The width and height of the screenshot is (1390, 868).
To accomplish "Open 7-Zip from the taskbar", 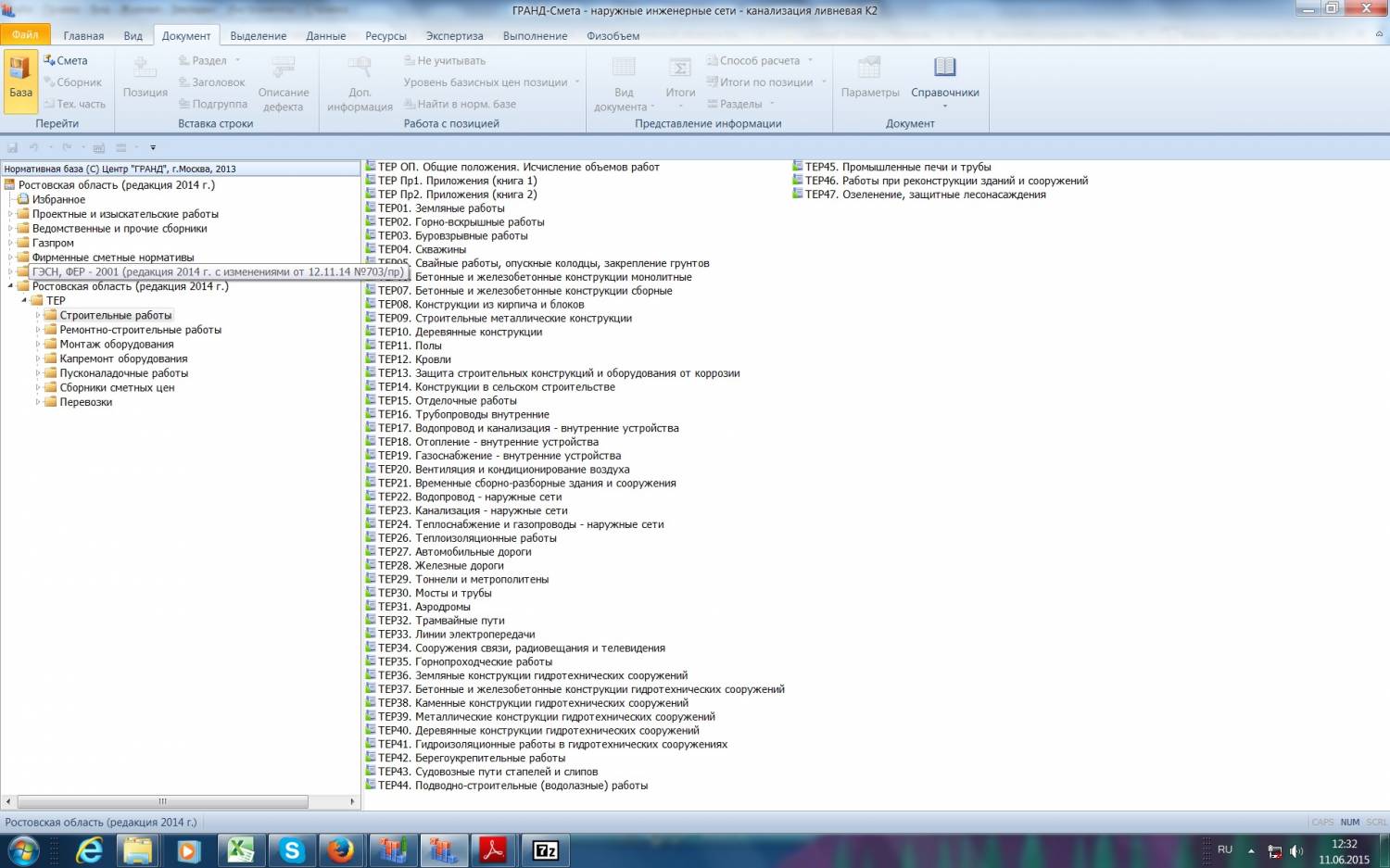I will click(x=545, y=850).
